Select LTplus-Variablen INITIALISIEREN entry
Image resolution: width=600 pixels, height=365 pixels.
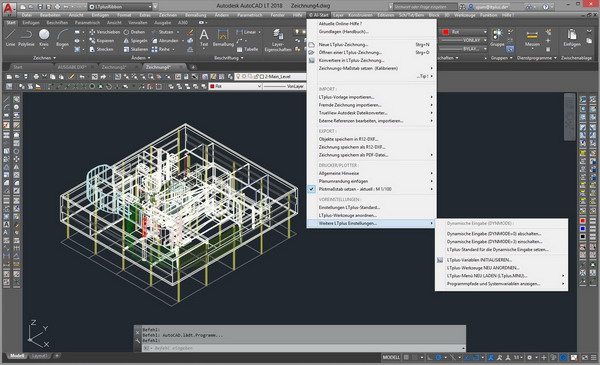click(x=501, y=260)
